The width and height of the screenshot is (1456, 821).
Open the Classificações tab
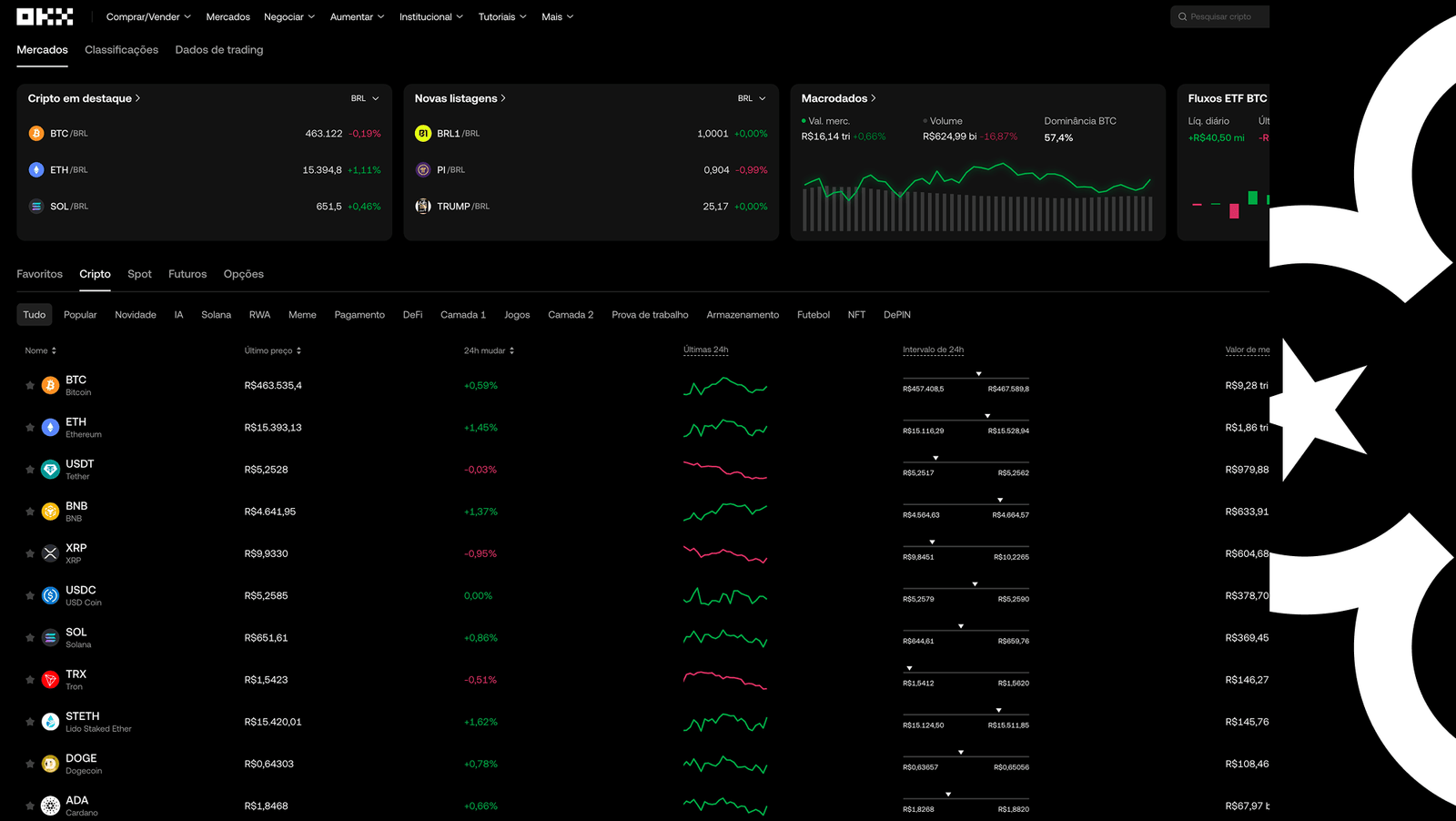tap(121, 50)
